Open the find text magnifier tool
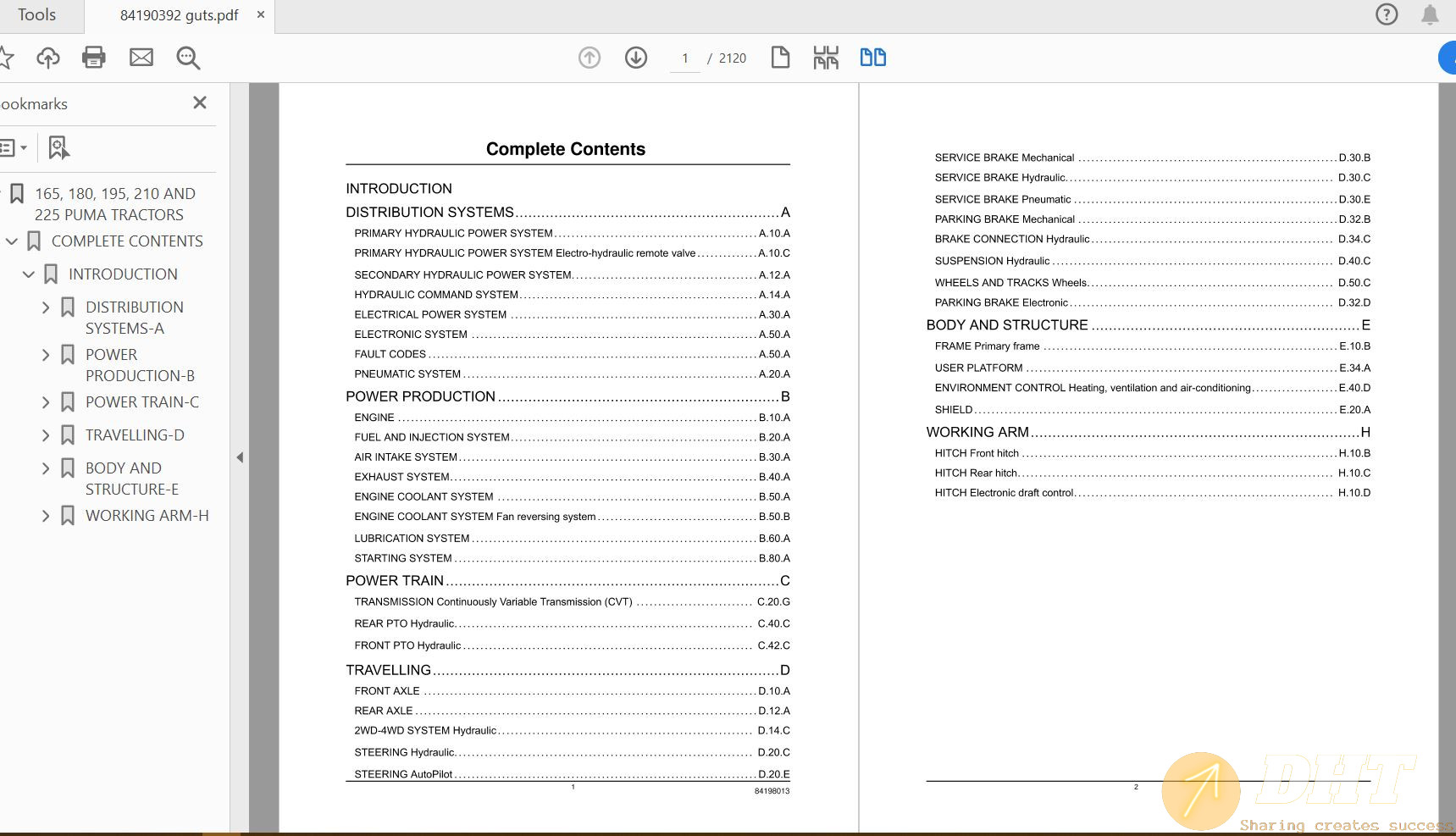Viewport: 1456px width, 836px height. point(188,58)
